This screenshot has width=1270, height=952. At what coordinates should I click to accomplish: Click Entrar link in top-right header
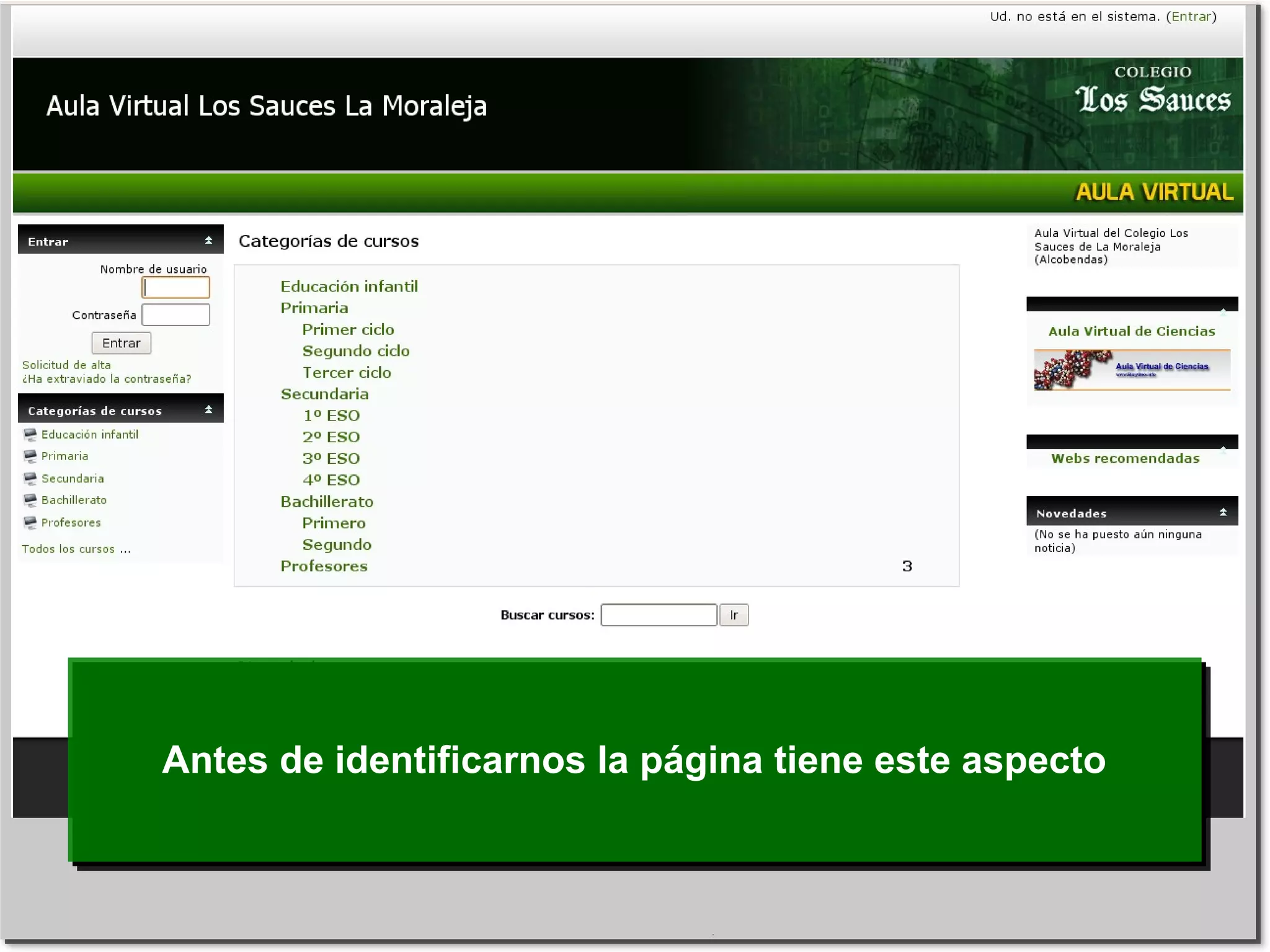[x=1191, y=17]
